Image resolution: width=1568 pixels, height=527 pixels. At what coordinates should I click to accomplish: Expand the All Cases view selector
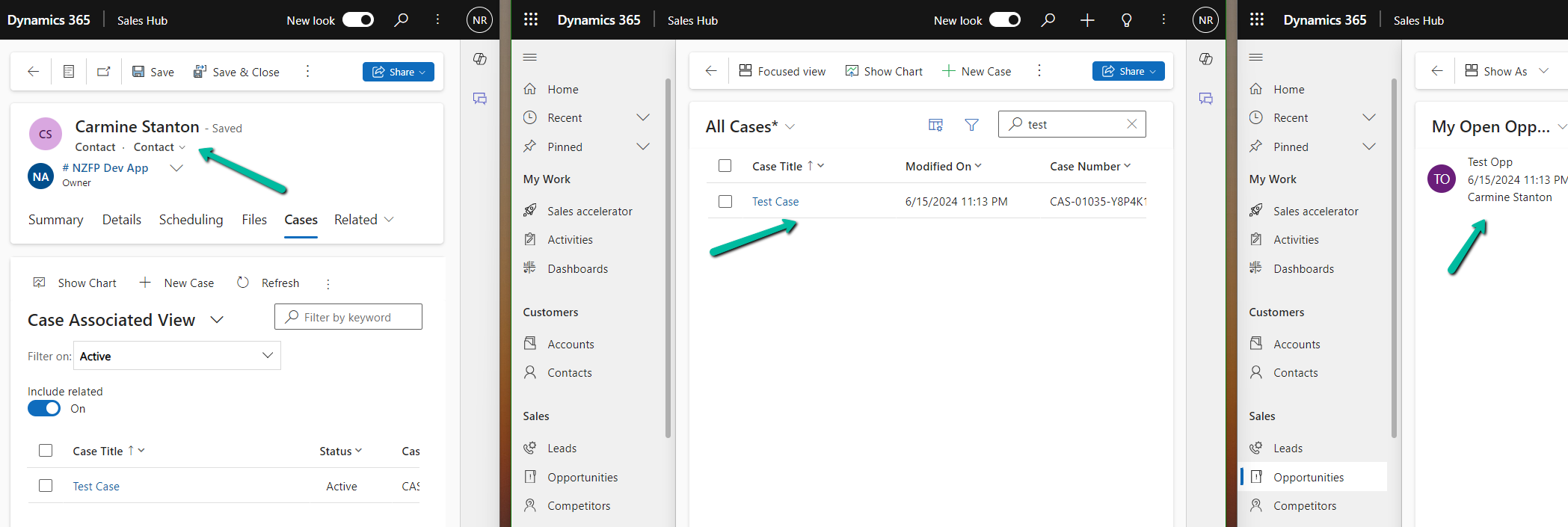click(790, 127)
